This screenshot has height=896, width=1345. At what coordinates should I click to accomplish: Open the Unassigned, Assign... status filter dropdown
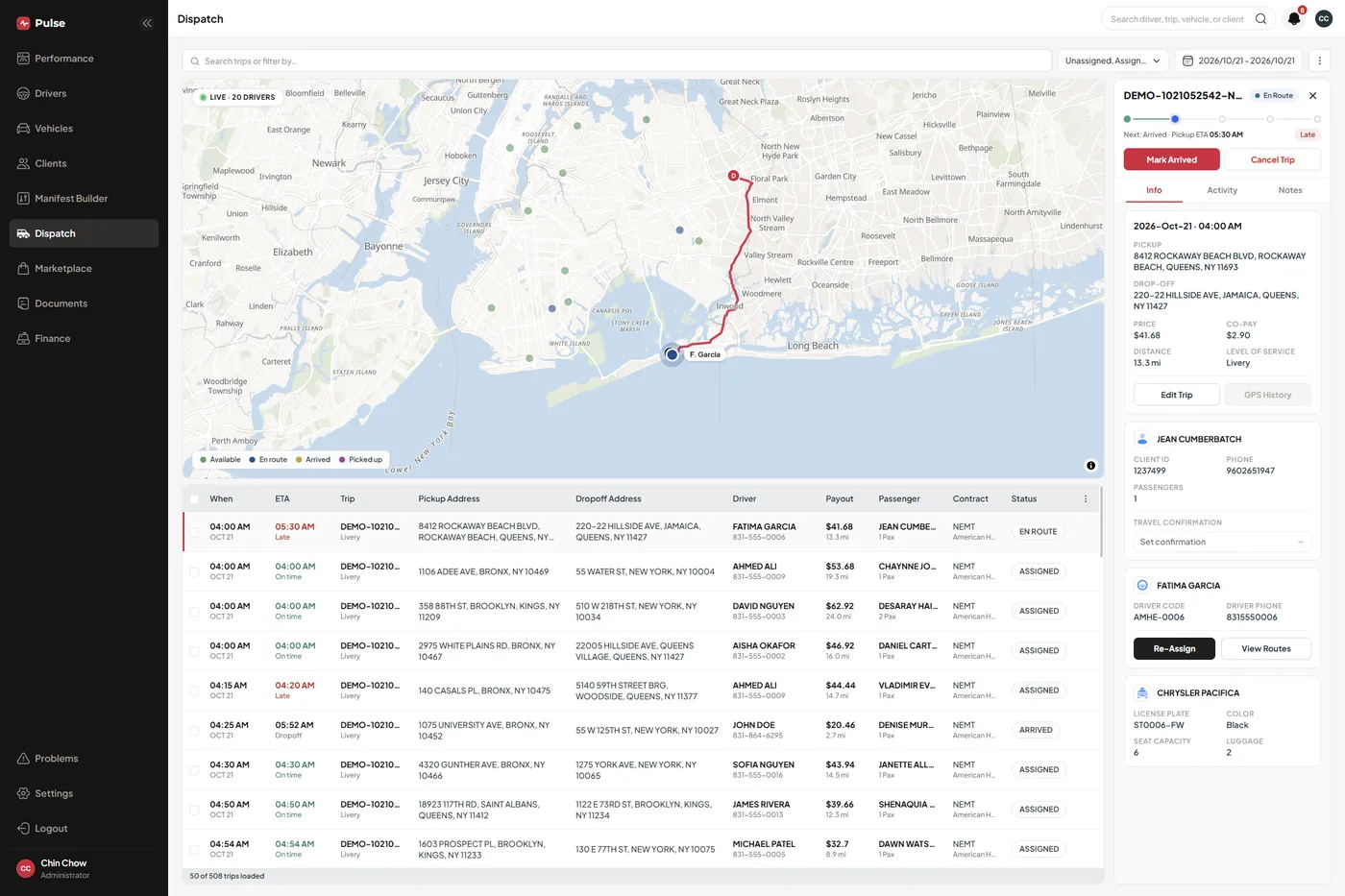click(1113, 61)
